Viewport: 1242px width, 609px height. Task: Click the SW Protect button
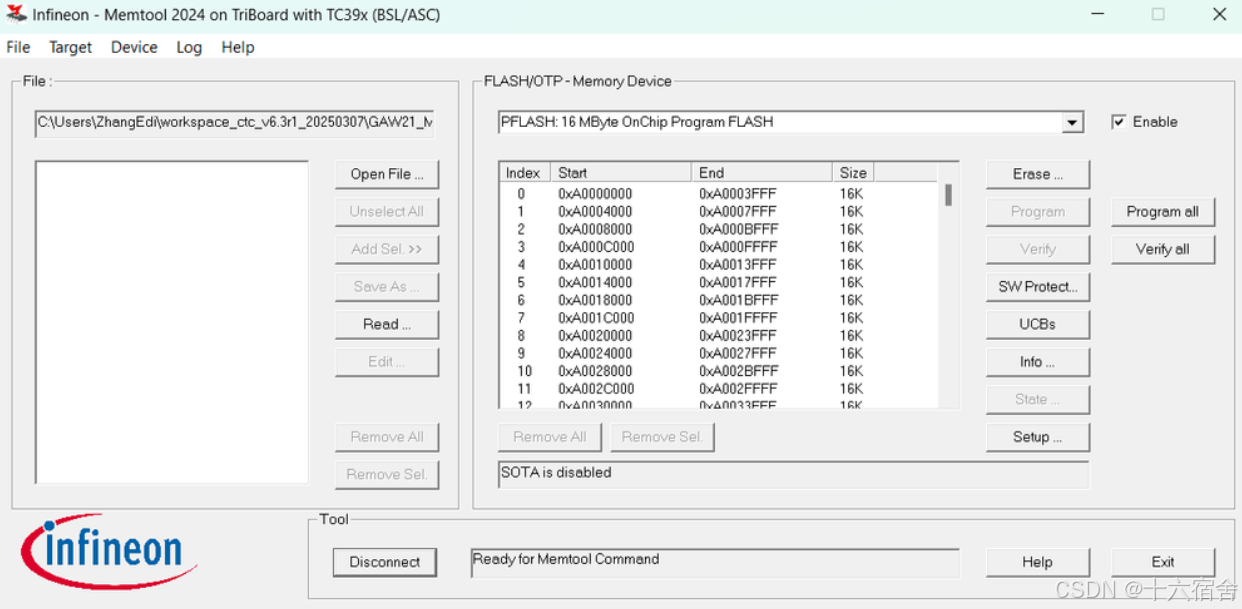click(x=1038, y=287)
